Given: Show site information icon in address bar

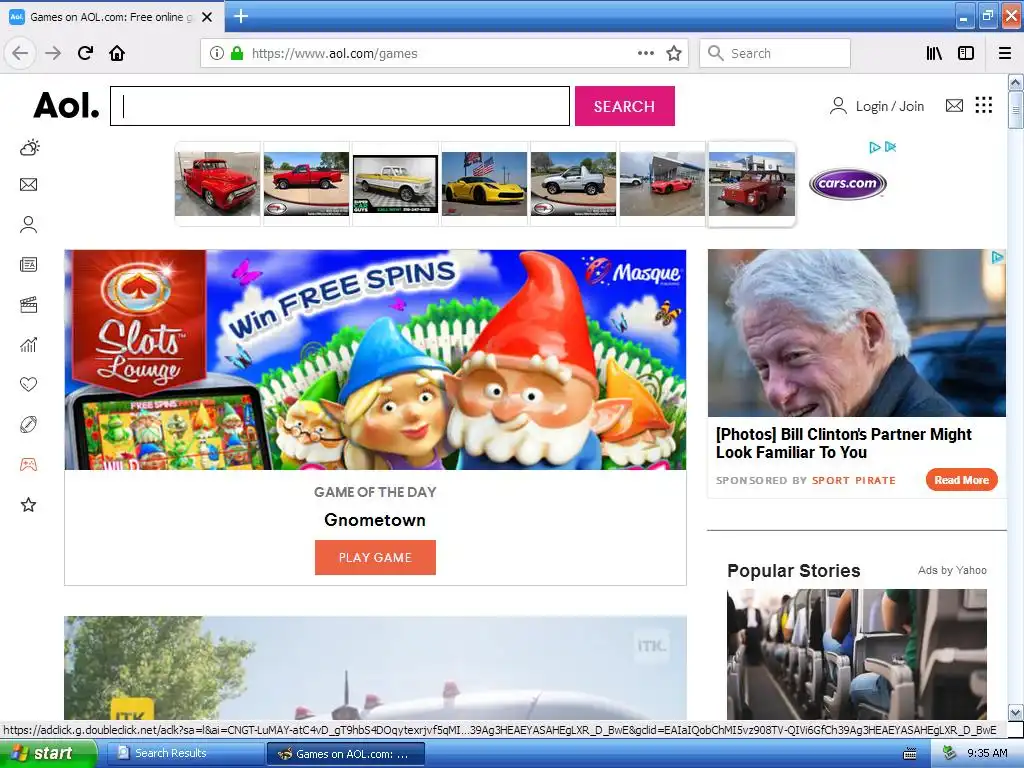Looking at the screenshot, I should (x=217, y=53).
